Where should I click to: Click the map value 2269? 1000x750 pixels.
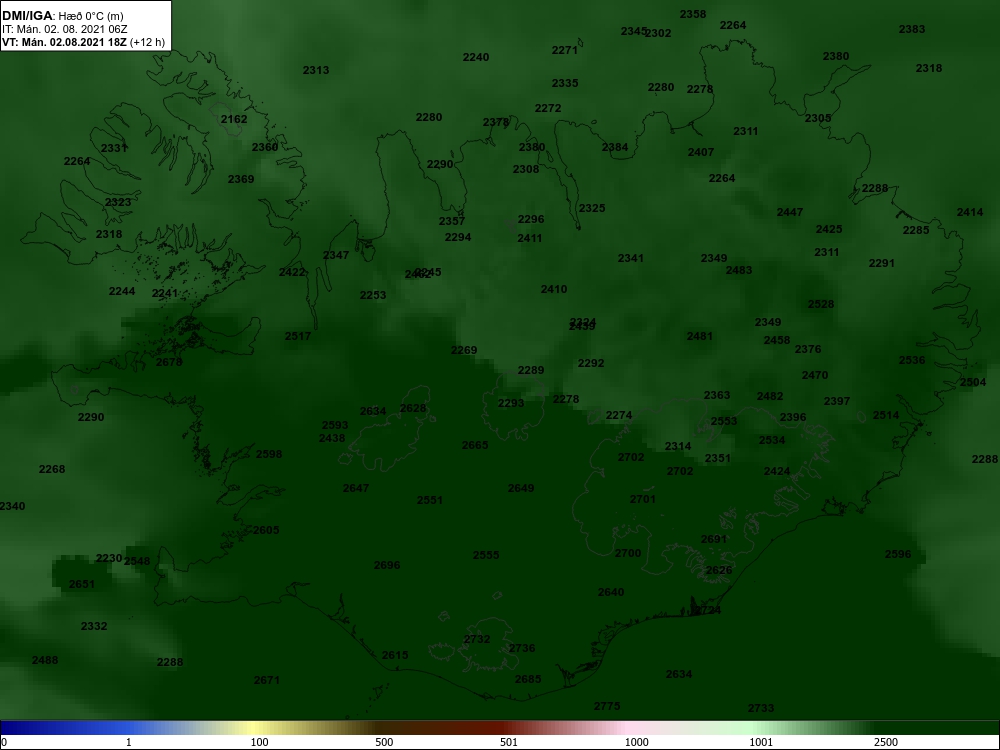click(464, 350)
